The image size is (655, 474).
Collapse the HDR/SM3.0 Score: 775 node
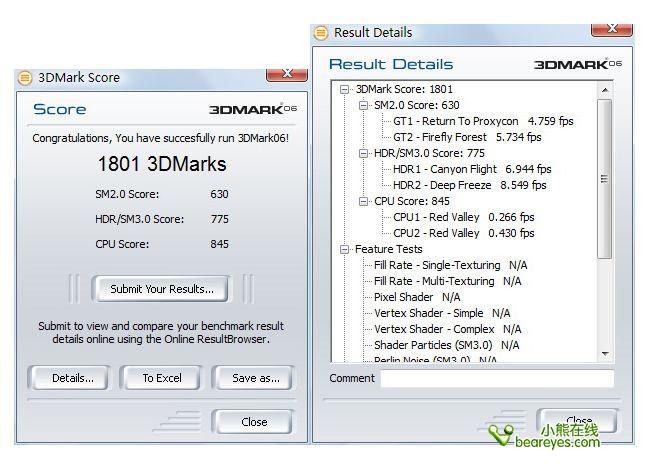click(364, 153)
